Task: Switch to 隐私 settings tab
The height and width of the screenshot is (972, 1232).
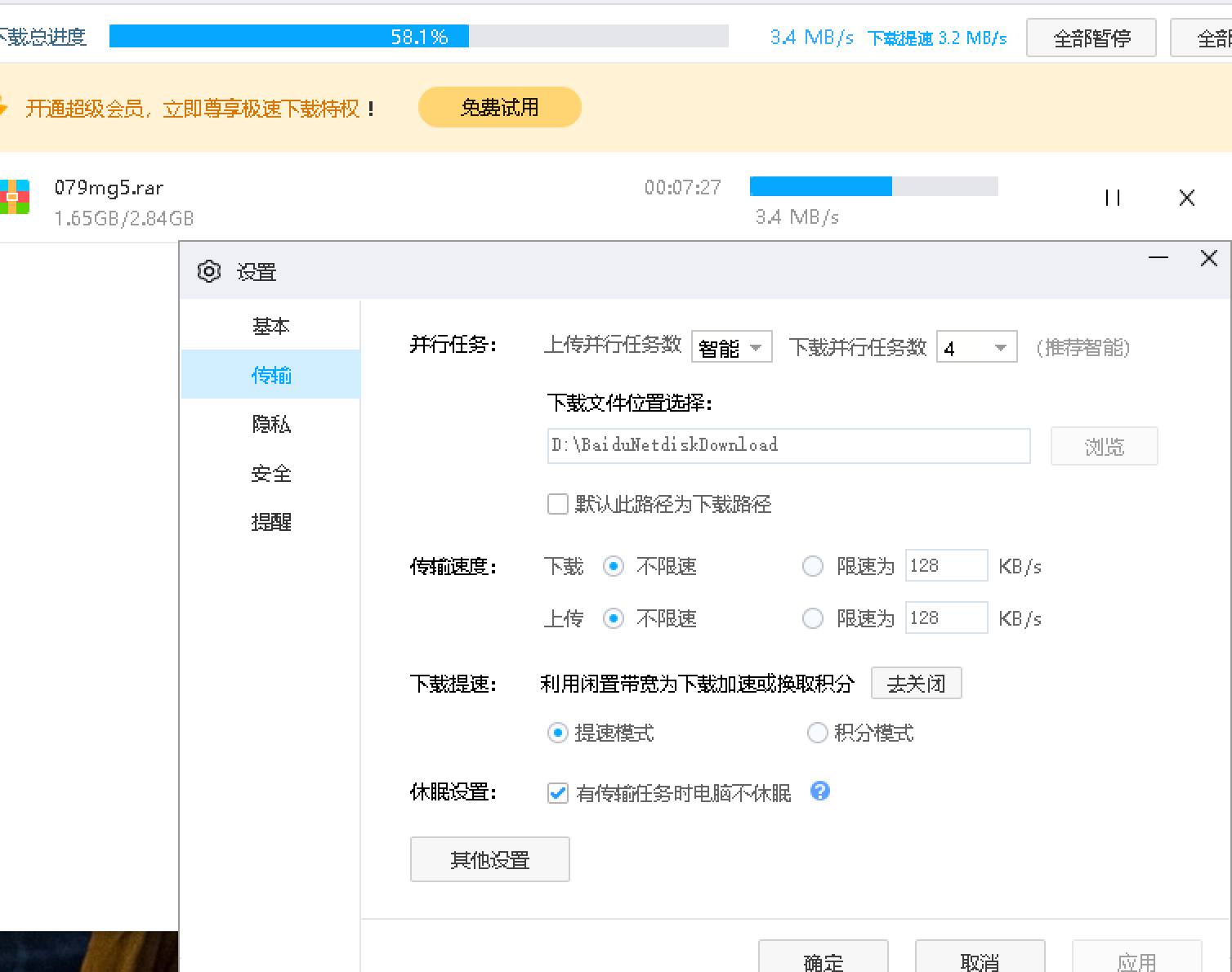Action: click(x=270, y=424)
